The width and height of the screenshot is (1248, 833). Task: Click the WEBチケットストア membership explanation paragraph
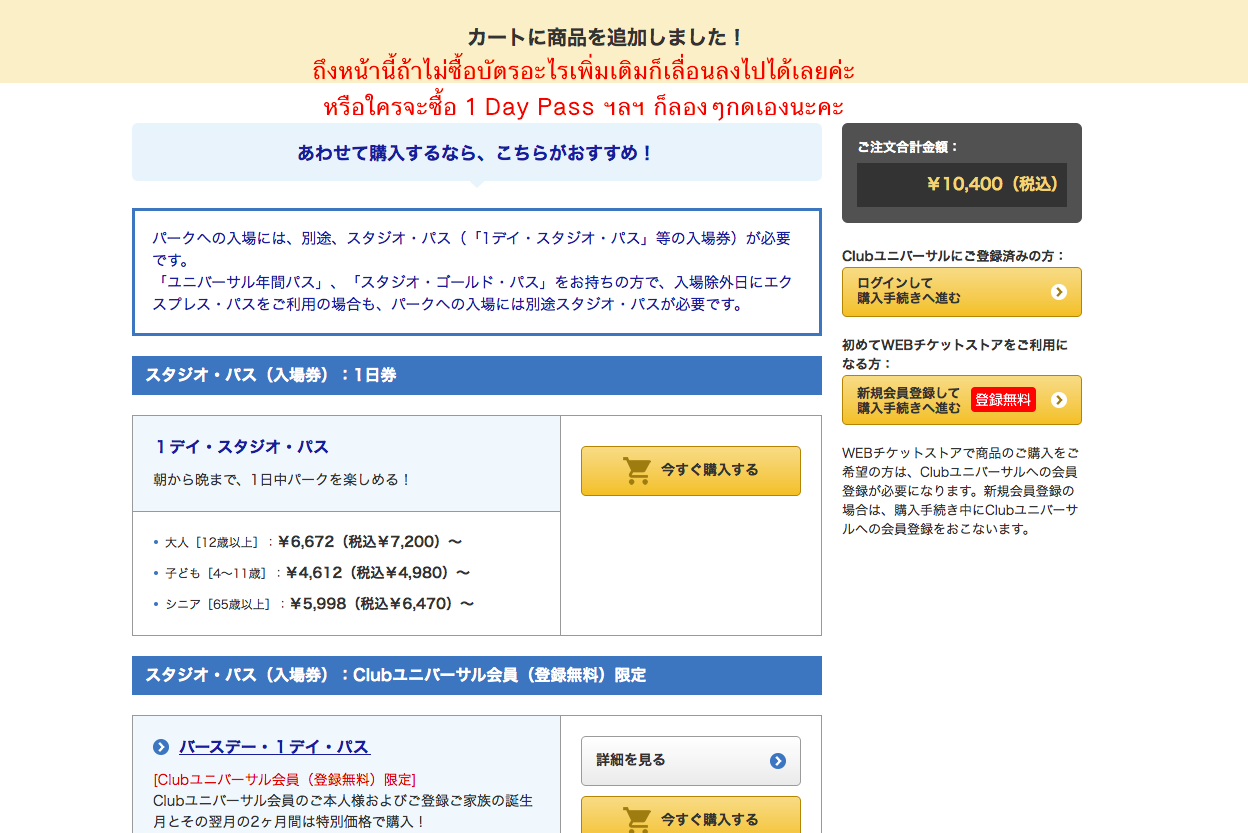click(960, 491)
